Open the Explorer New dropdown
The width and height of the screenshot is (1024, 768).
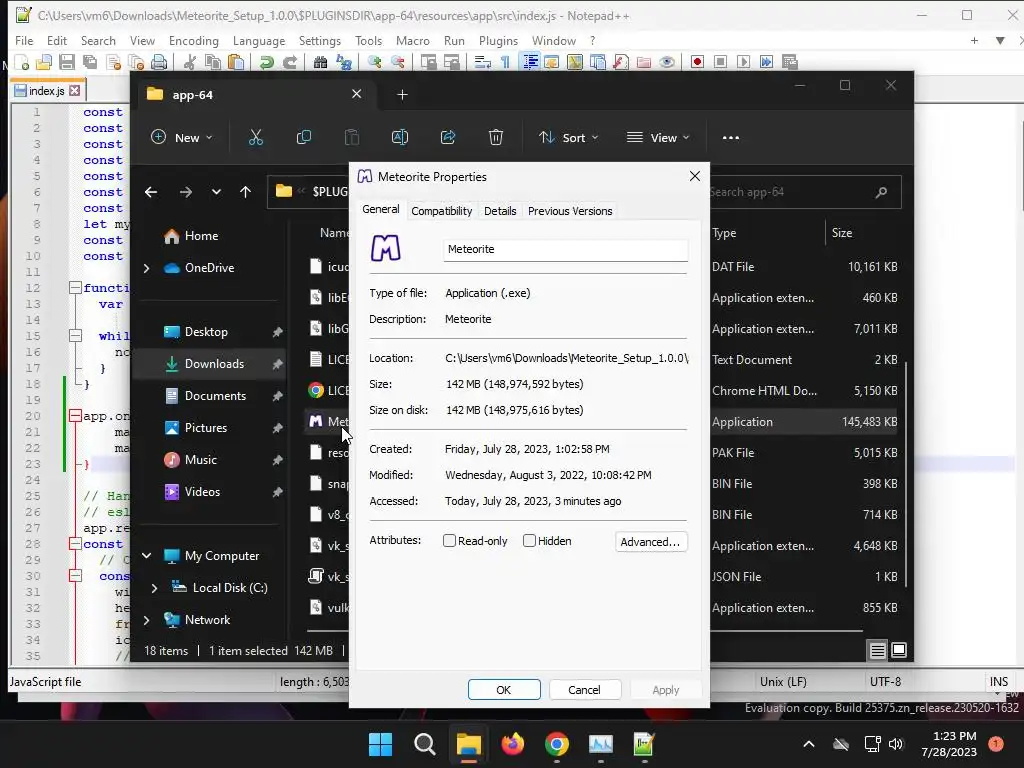point(182,138)
